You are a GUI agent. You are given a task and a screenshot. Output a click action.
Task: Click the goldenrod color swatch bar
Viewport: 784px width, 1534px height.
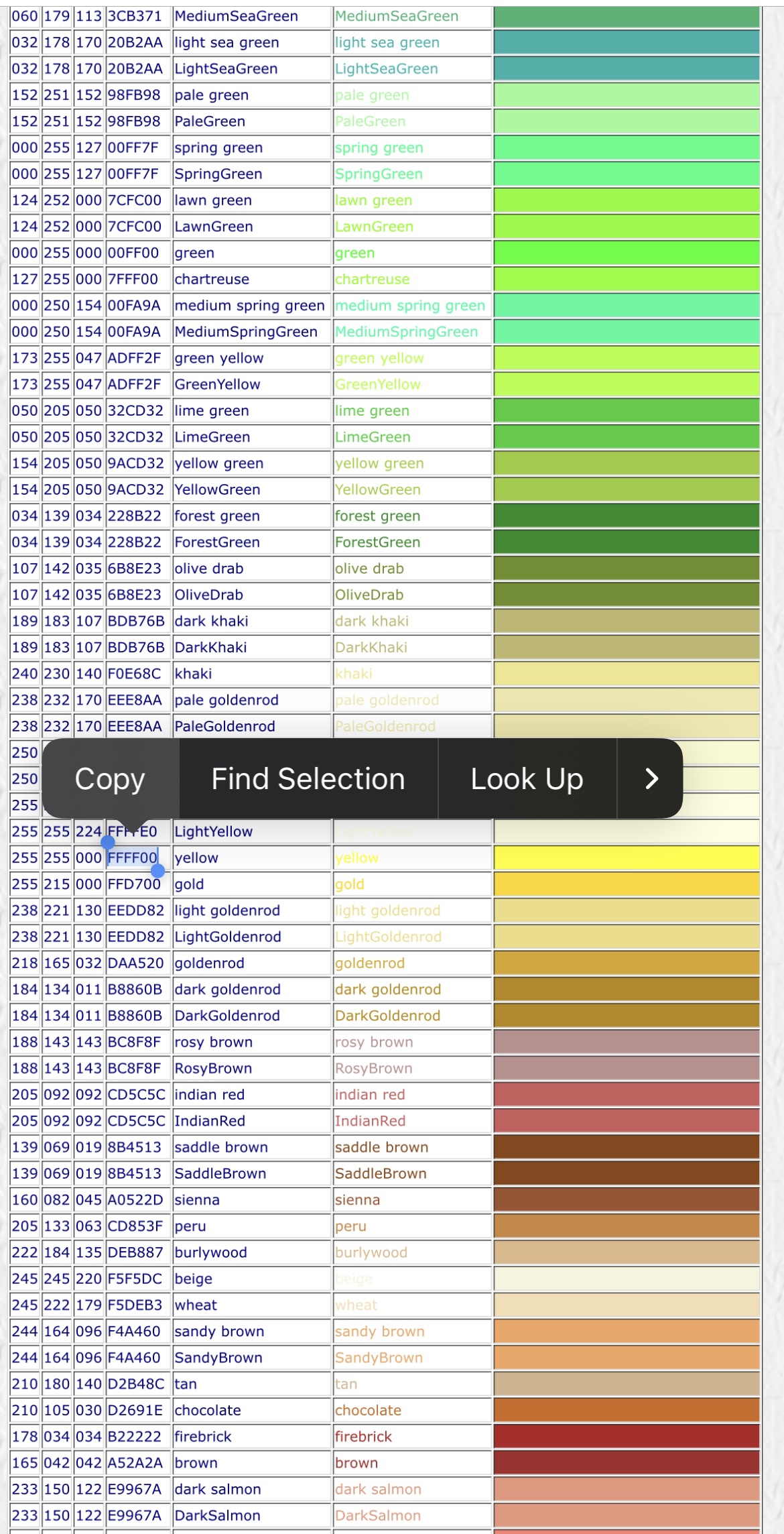[627, 963]
